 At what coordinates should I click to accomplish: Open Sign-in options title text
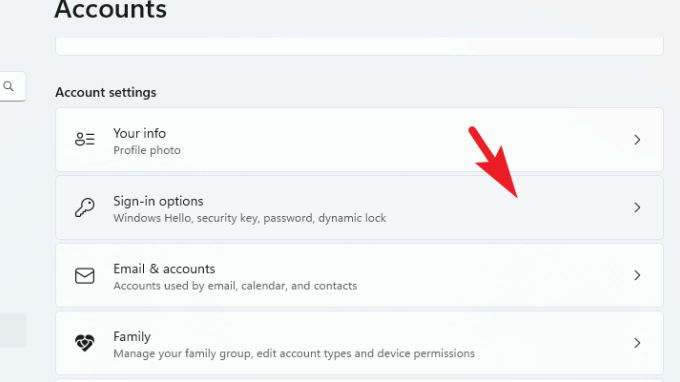click(x=158, y=201)
